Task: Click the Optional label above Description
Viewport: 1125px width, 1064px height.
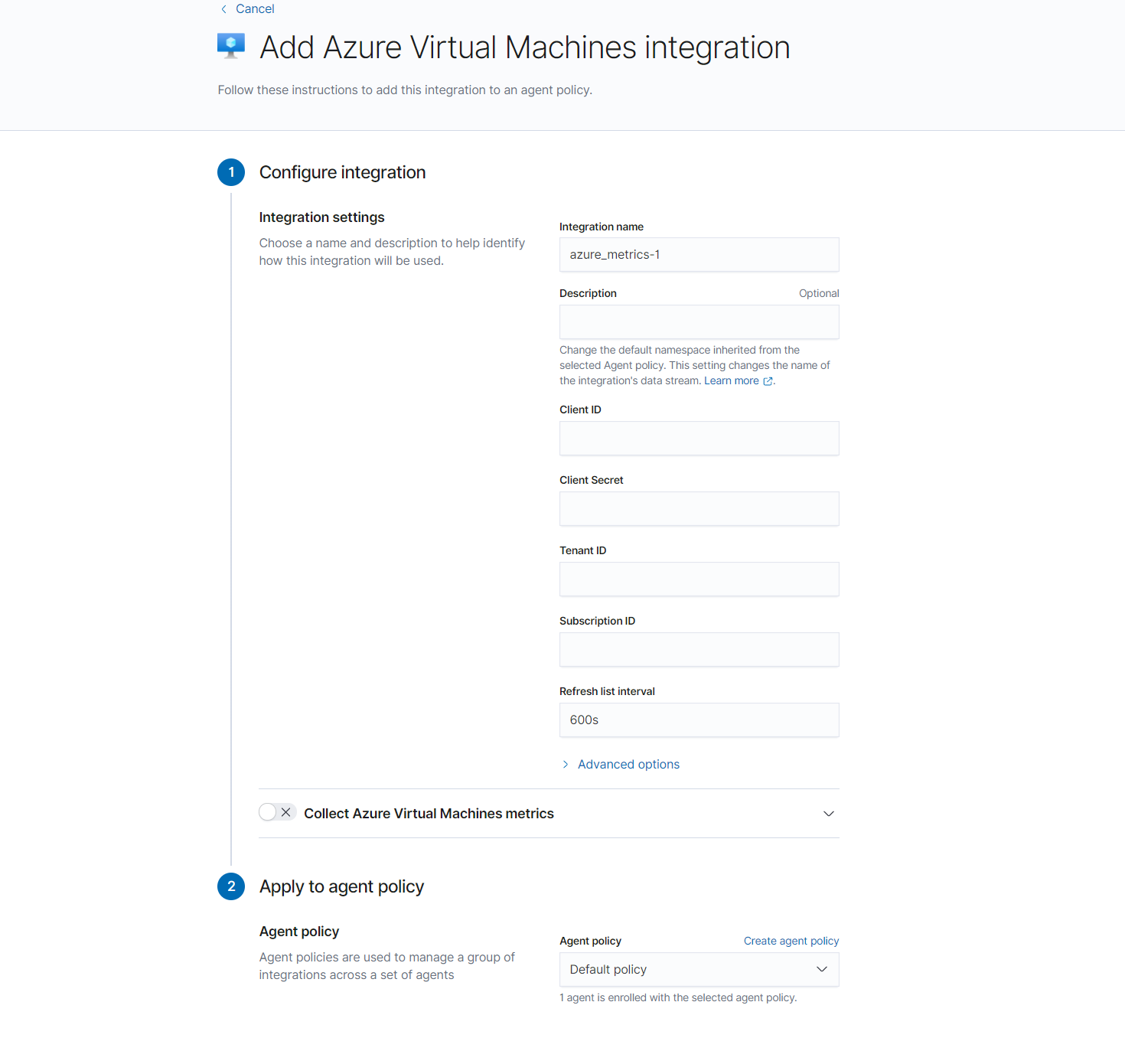Action: [819, 293]
